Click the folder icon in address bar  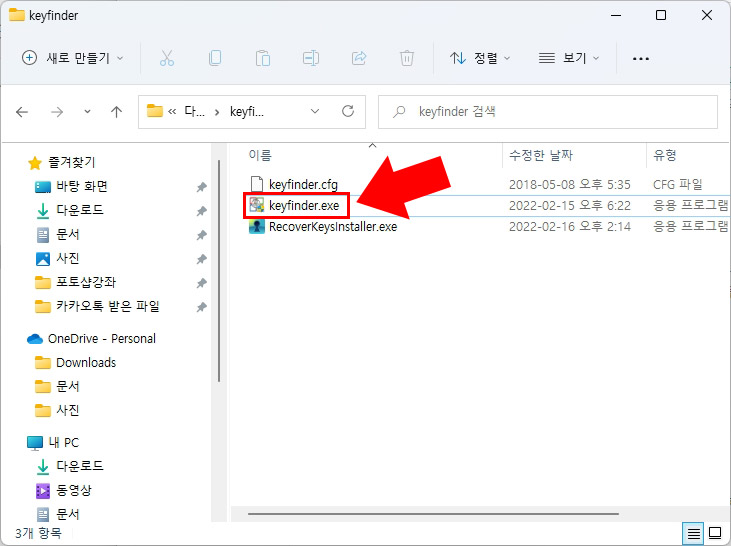pyautogui.click(x=154, y=111)
